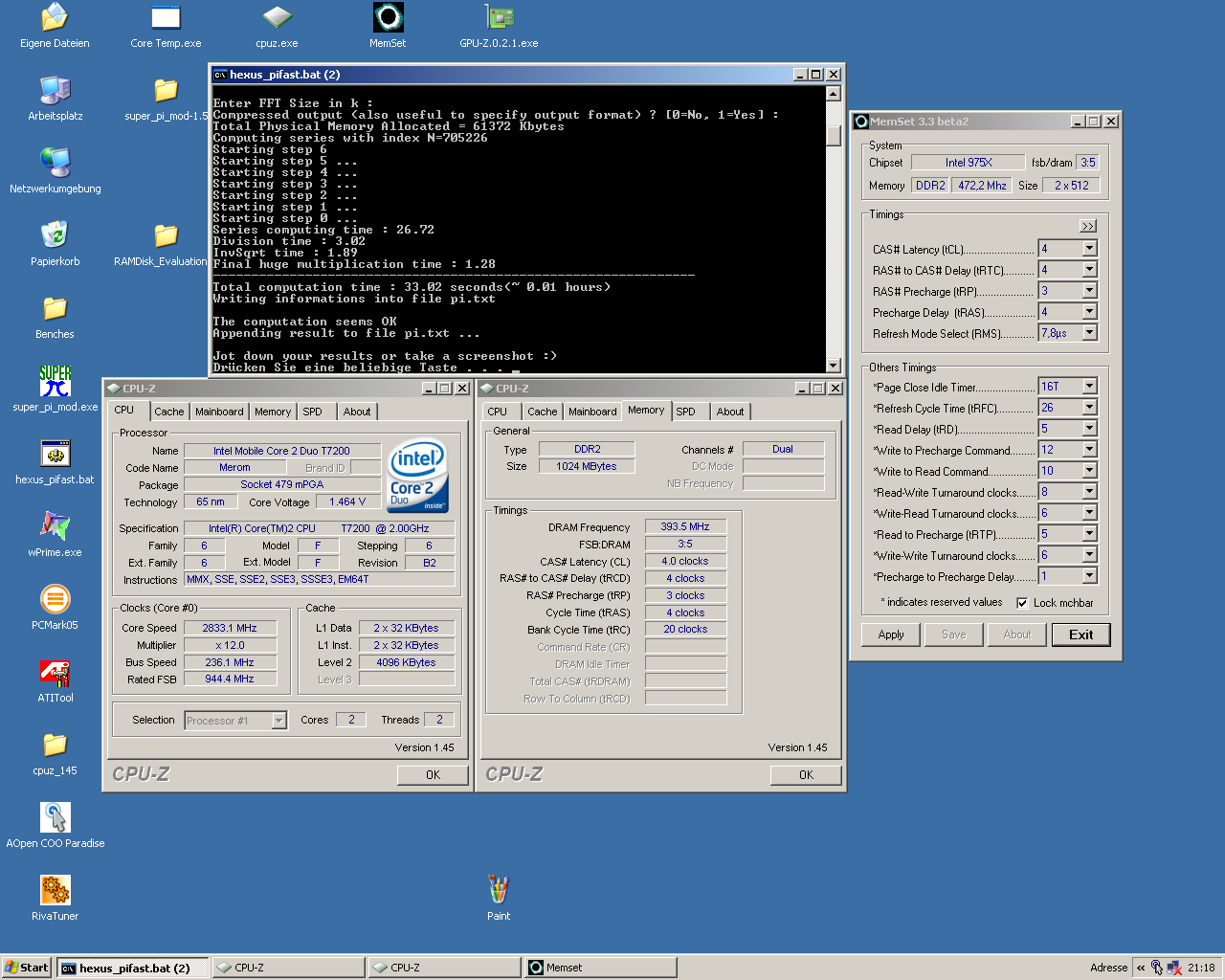1225x980 pixels.
Task: Open the CAS# Latency (tCL) dropdown
Action: [1089, 249]
